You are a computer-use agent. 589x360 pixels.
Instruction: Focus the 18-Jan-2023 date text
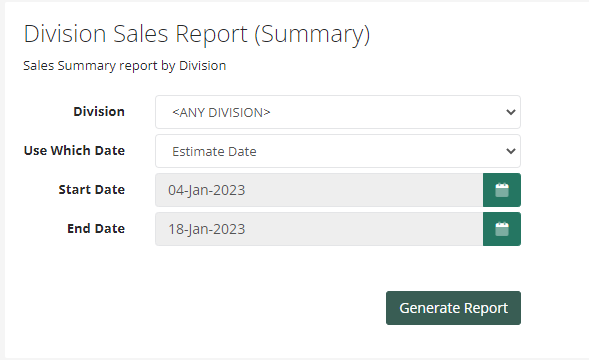pyautogui.click(x=207, y=229)
